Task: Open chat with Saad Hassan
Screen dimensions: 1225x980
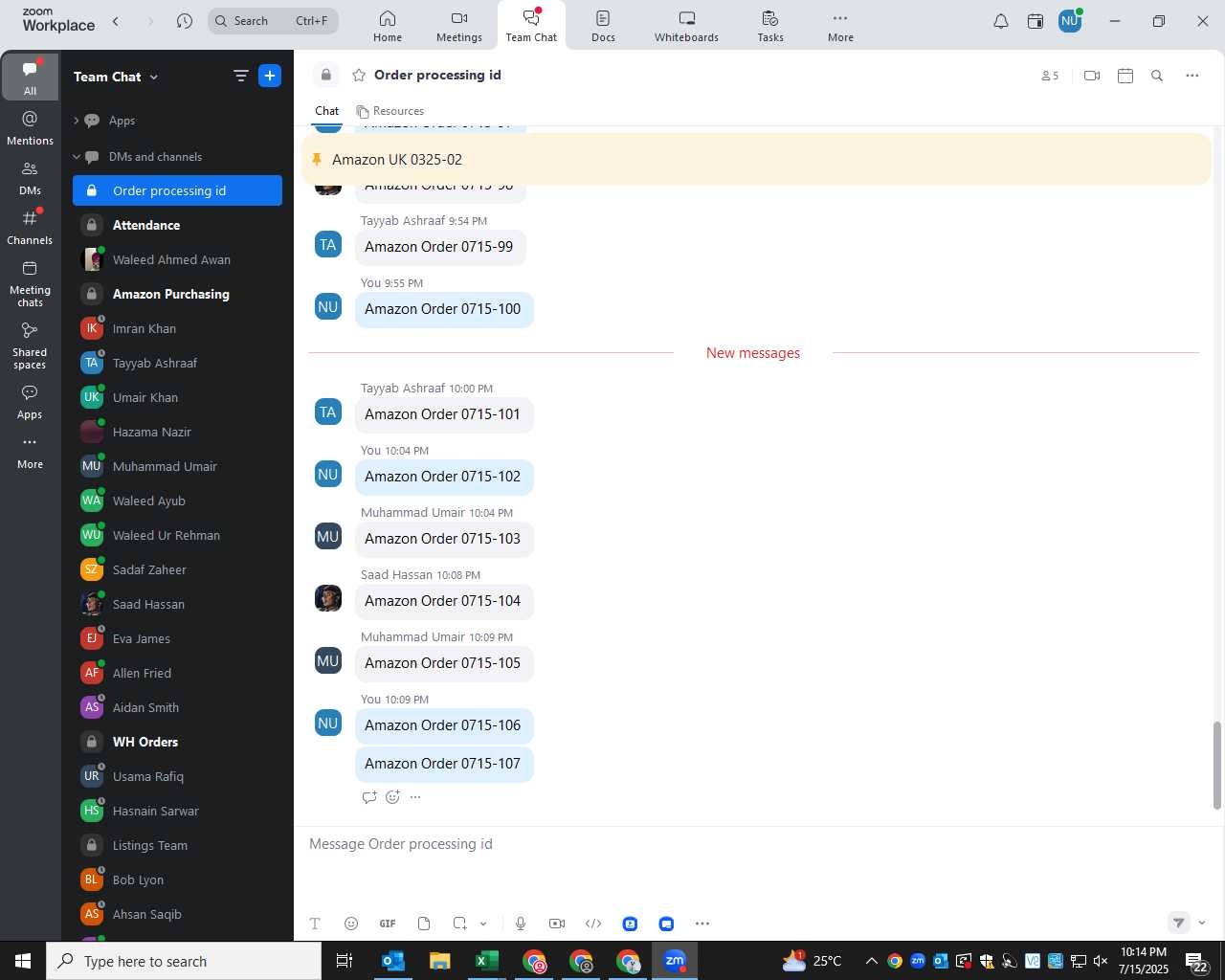Action: [x=177, y=604]
